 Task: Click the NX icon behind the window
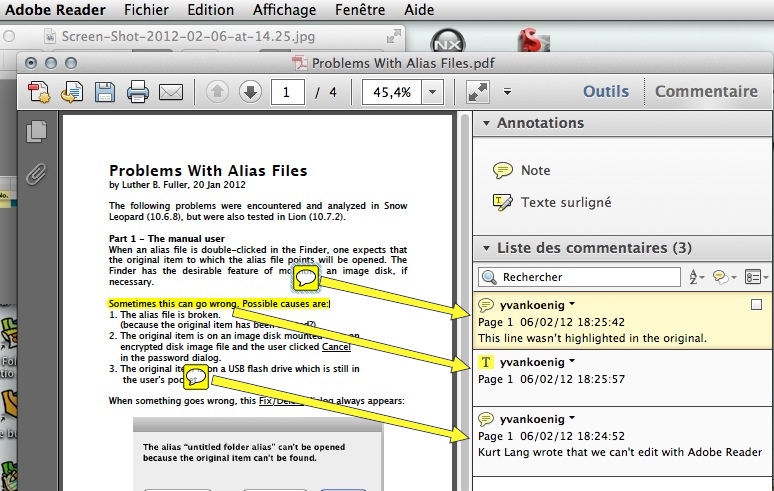click(448, 41)
